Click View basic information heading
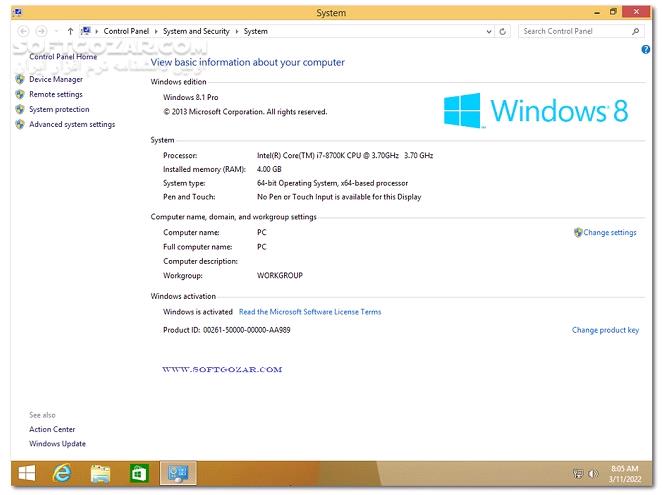Viewport: 663px width, 495px height. pos(247,62)
